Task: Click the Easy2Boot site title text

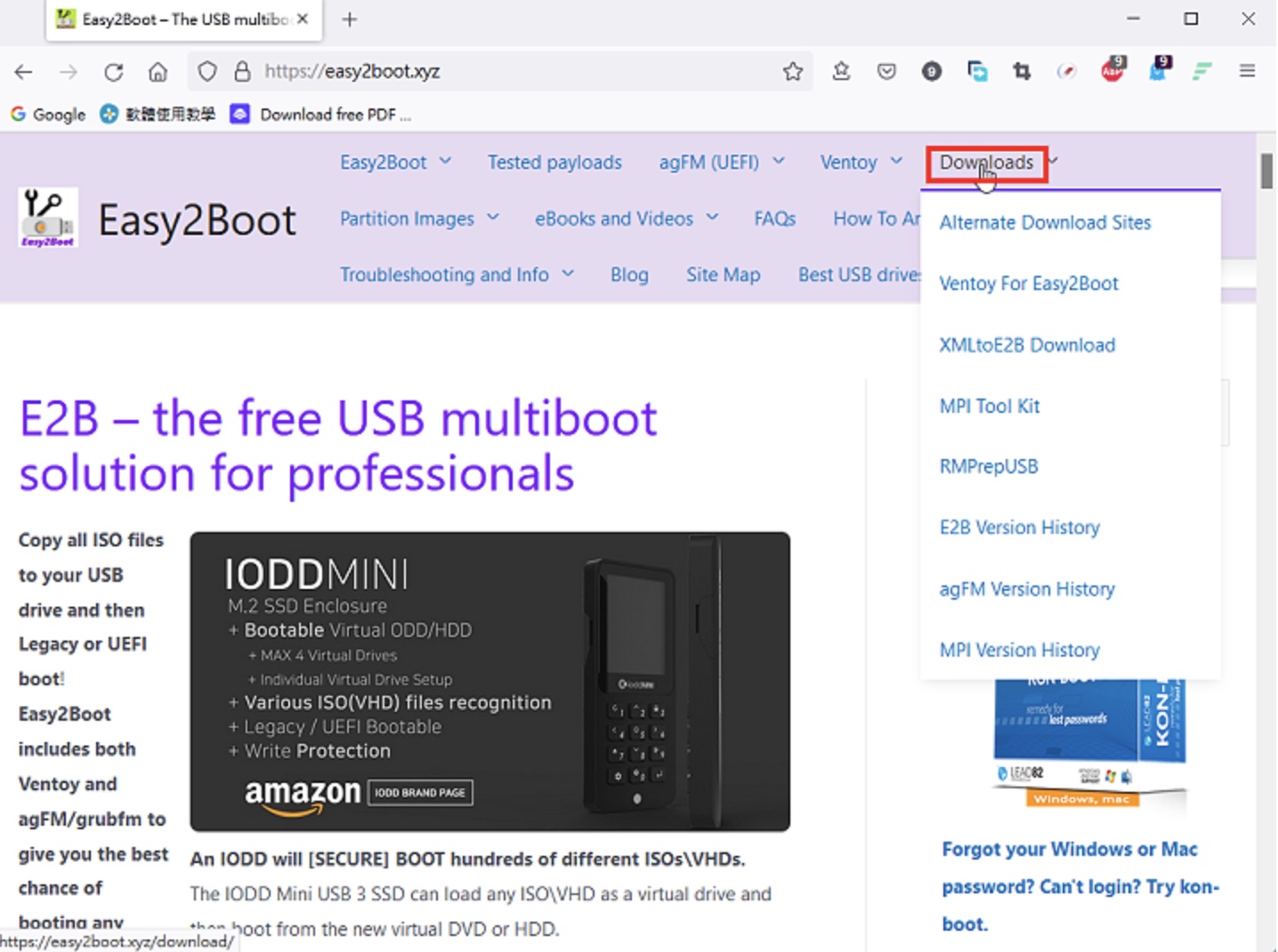Action: [197, 221]
